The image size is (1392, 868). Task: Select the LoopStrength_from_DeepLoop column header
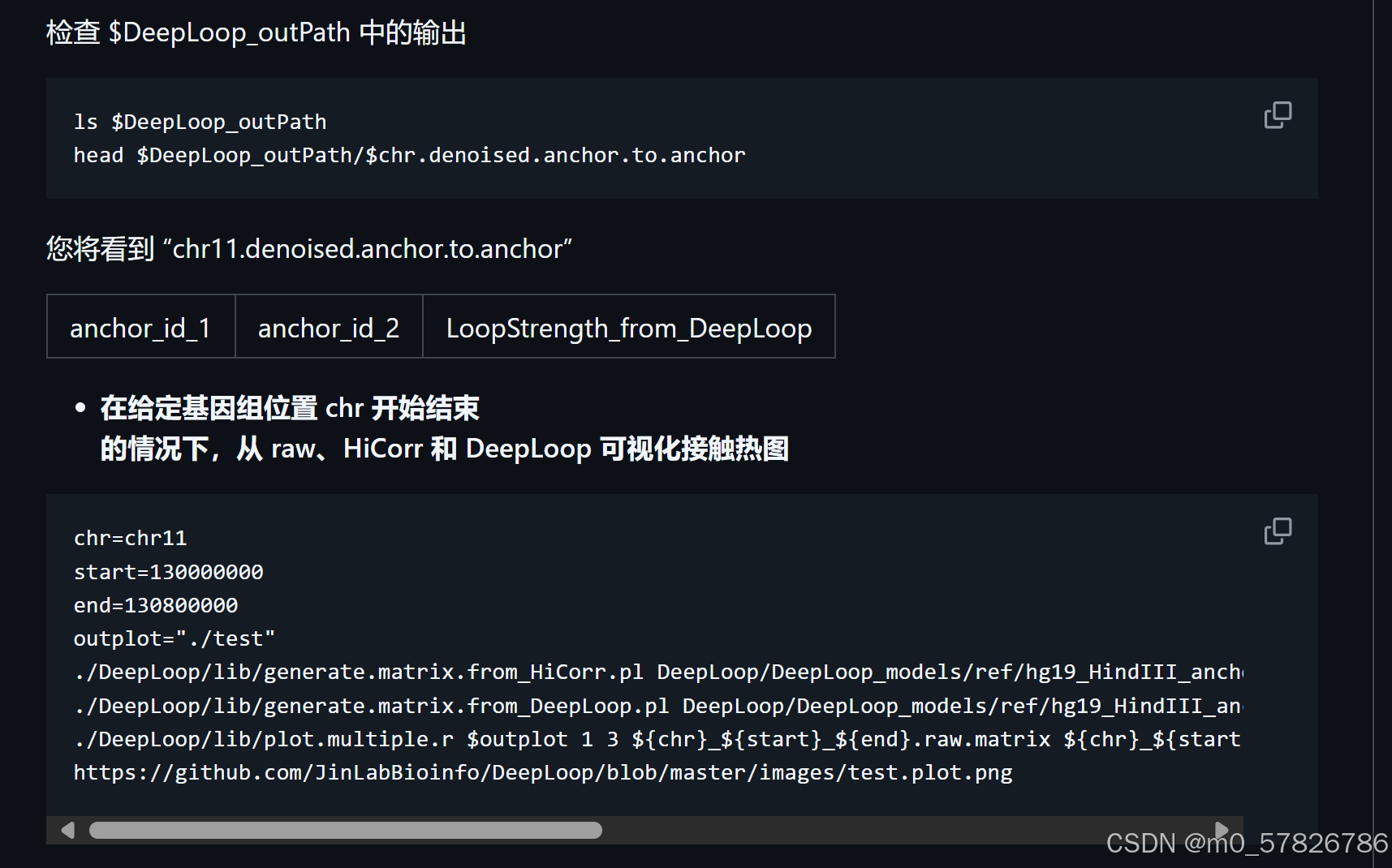(x=628, y=327)
